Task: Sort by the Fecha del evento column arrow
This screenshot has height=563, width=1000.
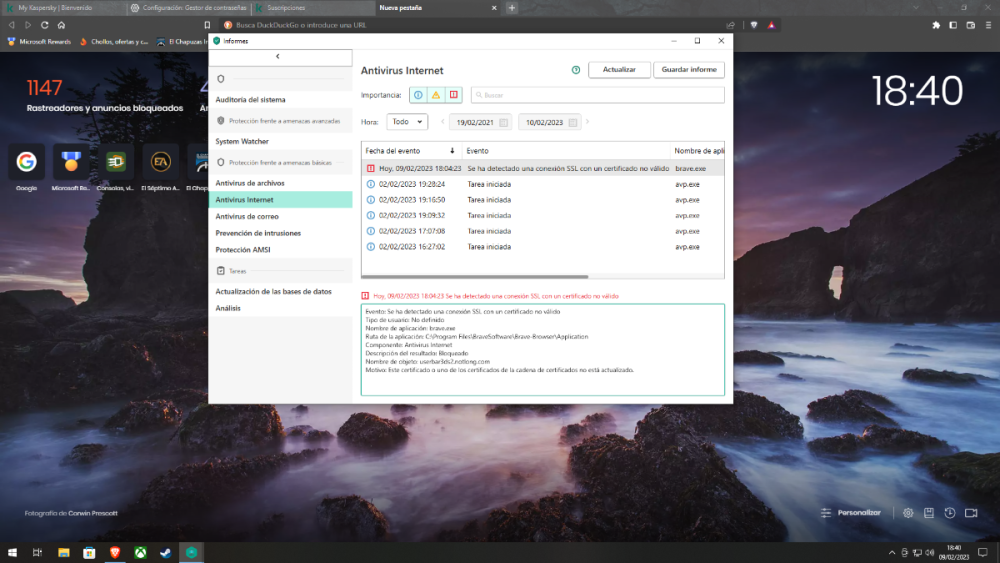Action: point(452,151)
